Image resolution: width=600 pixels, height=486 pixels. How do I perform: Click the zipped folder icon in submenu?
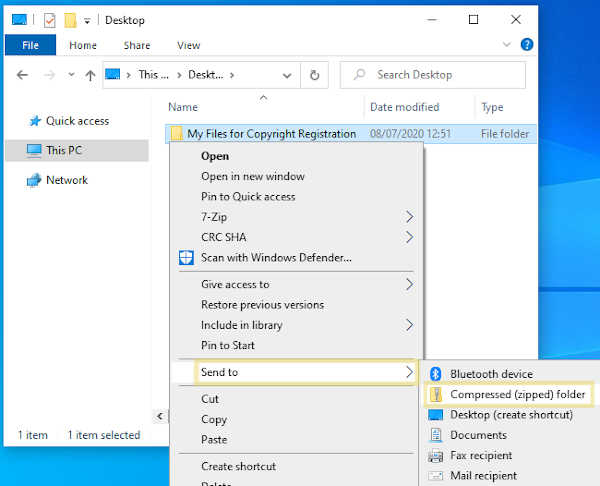(x=435, y=394)
